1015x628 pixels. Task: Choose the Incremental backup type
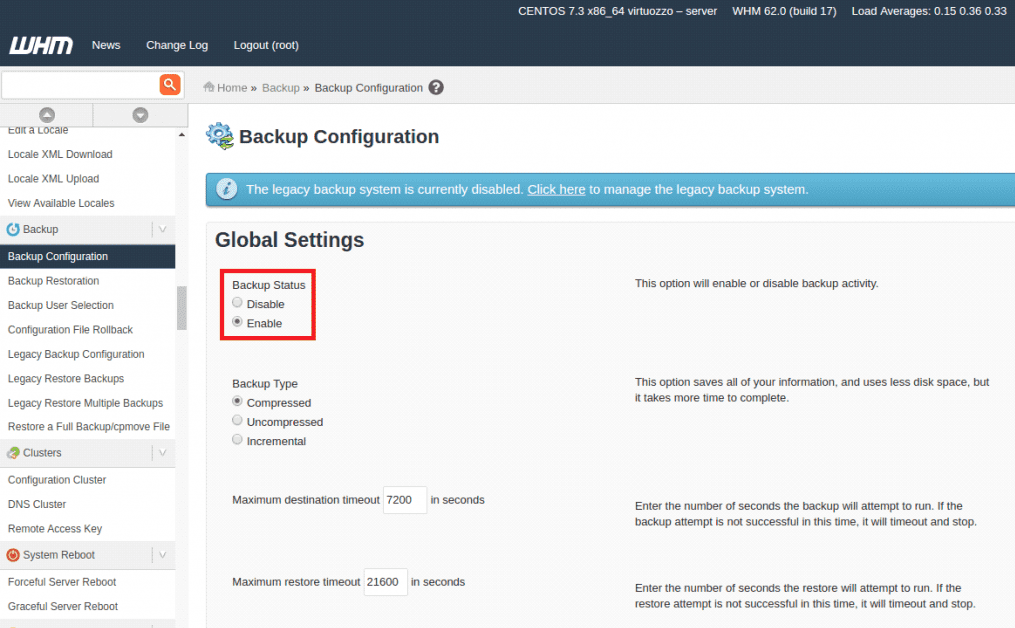[x=237, y=440]
